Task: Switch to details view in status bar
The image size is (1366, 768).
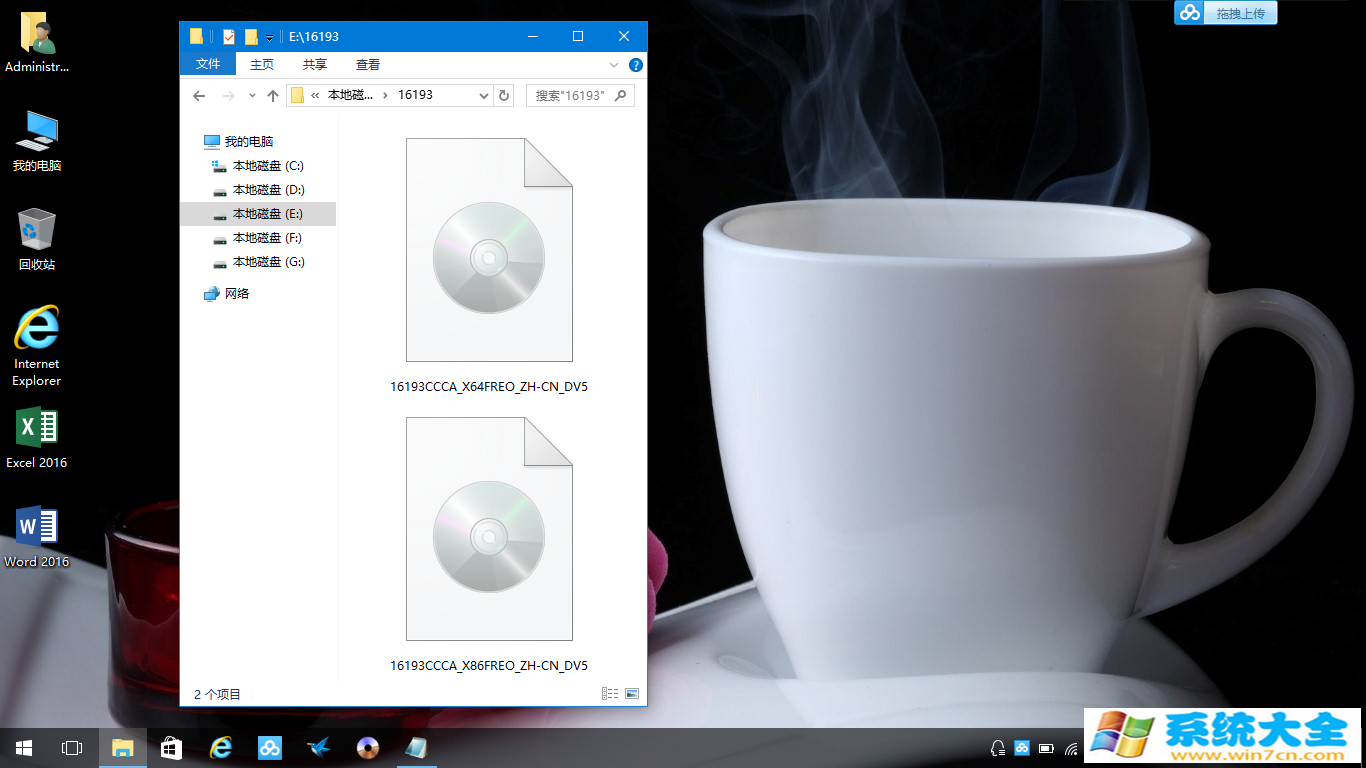Action: pos(610,693)
